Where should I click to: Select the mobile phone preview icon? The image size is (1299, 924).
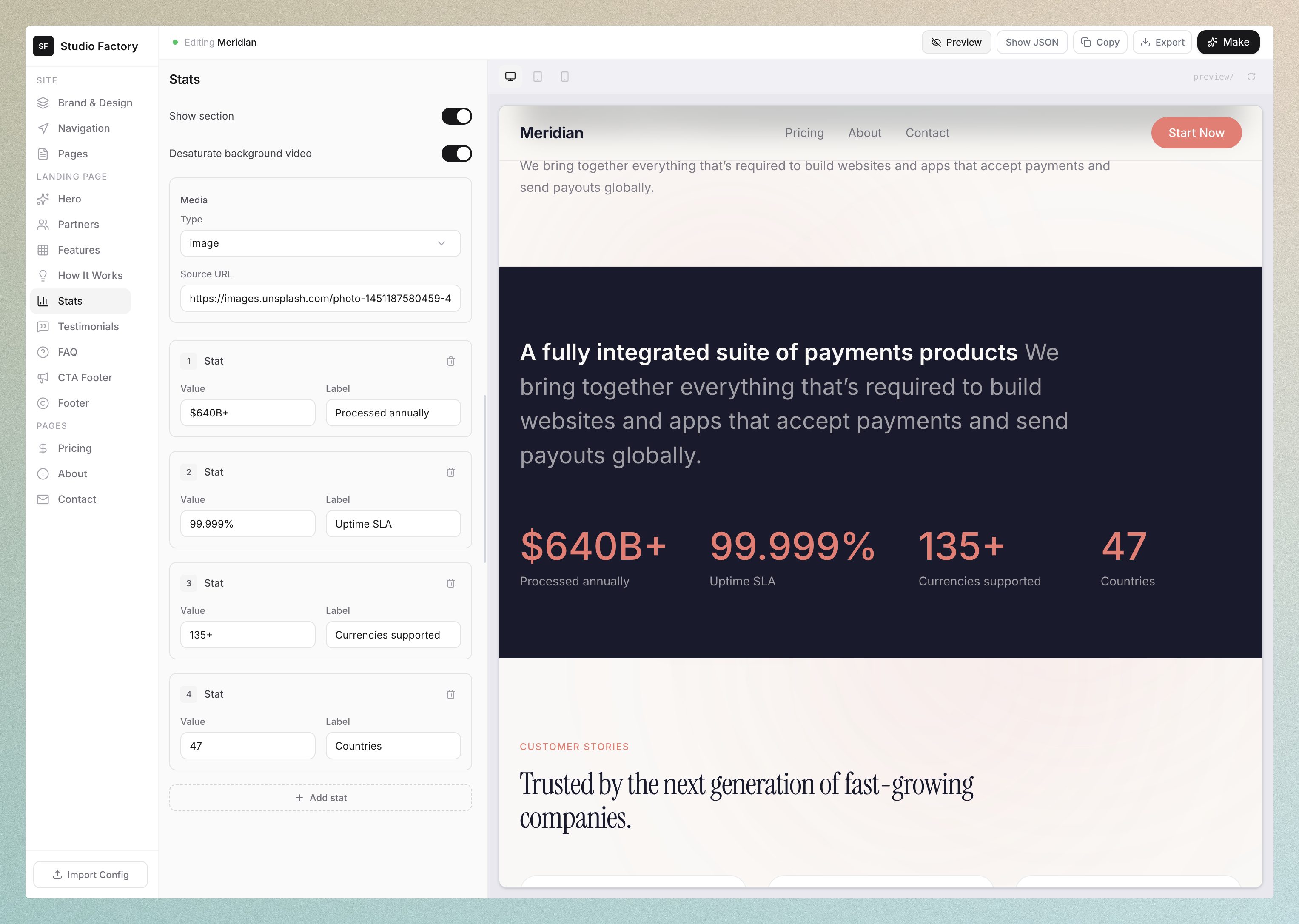(565, 77)
